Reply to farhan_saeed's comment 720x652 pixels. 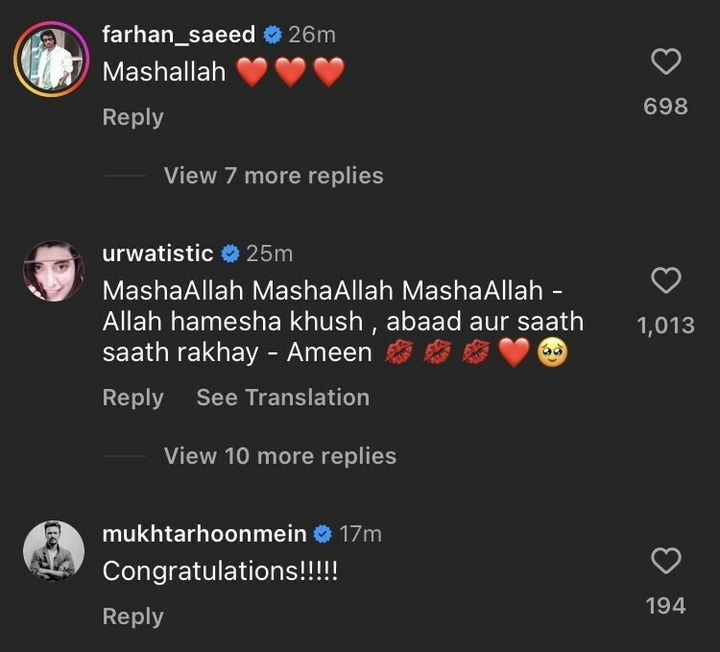click(x=132, y=117)
